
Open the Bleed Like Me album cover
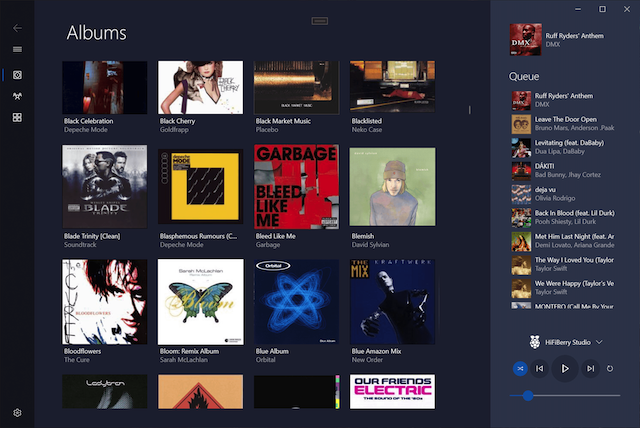coord(296,187)
